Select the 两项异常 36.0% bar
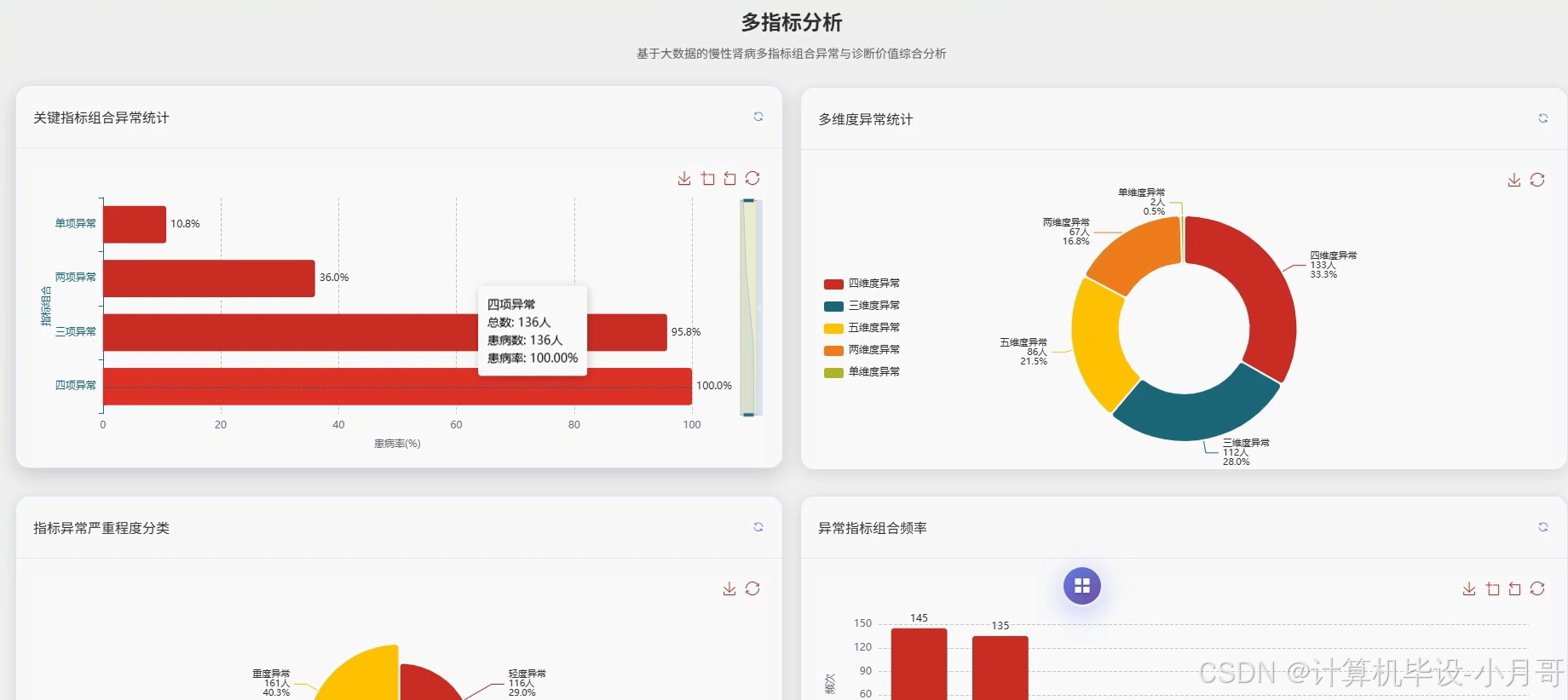This screenshot has width=1568, height=700. 209,278
